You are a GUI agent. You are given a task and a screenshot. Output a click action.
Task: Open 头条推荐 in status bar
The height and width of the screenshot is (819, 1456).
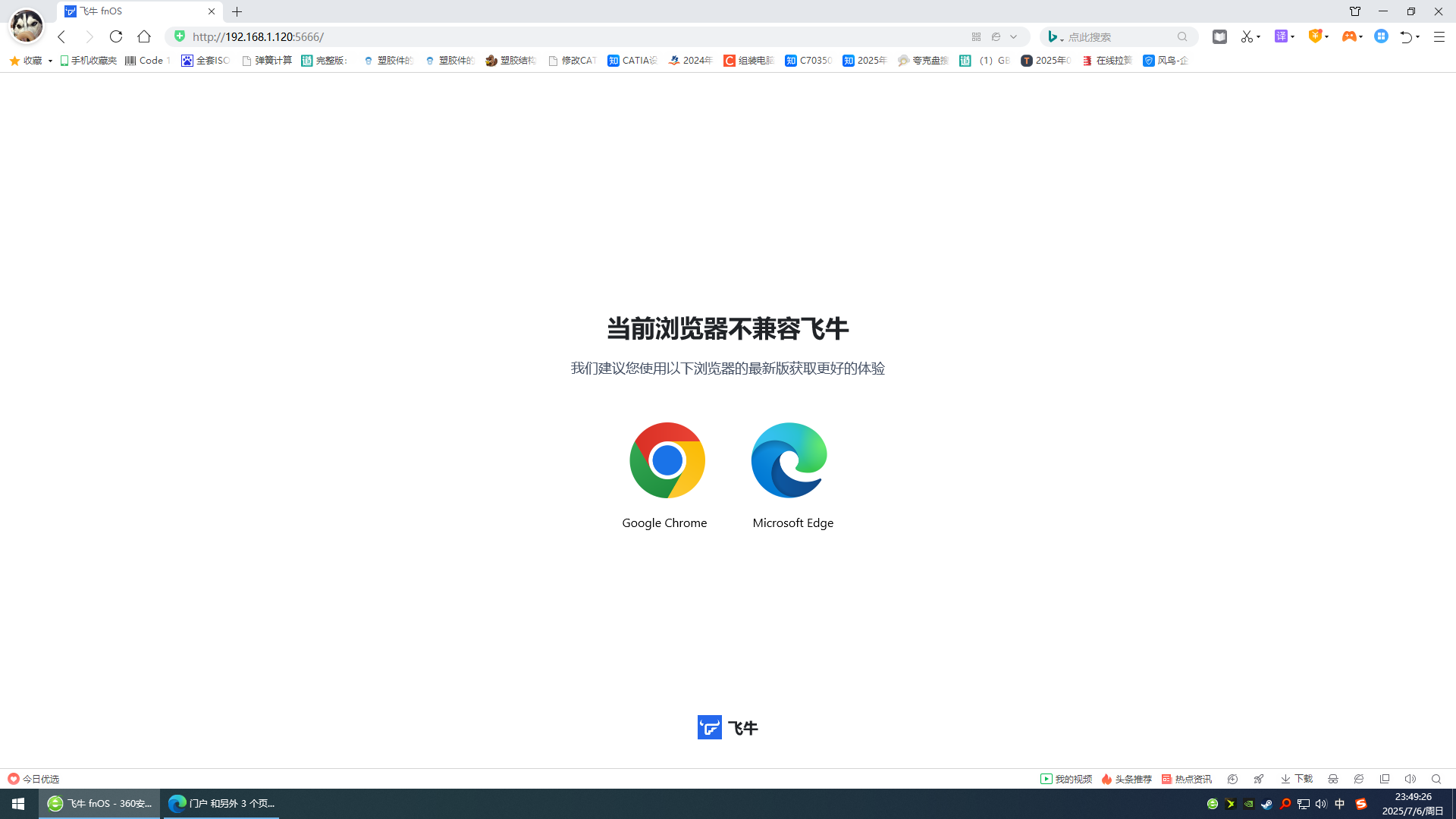pos(1127,779)
